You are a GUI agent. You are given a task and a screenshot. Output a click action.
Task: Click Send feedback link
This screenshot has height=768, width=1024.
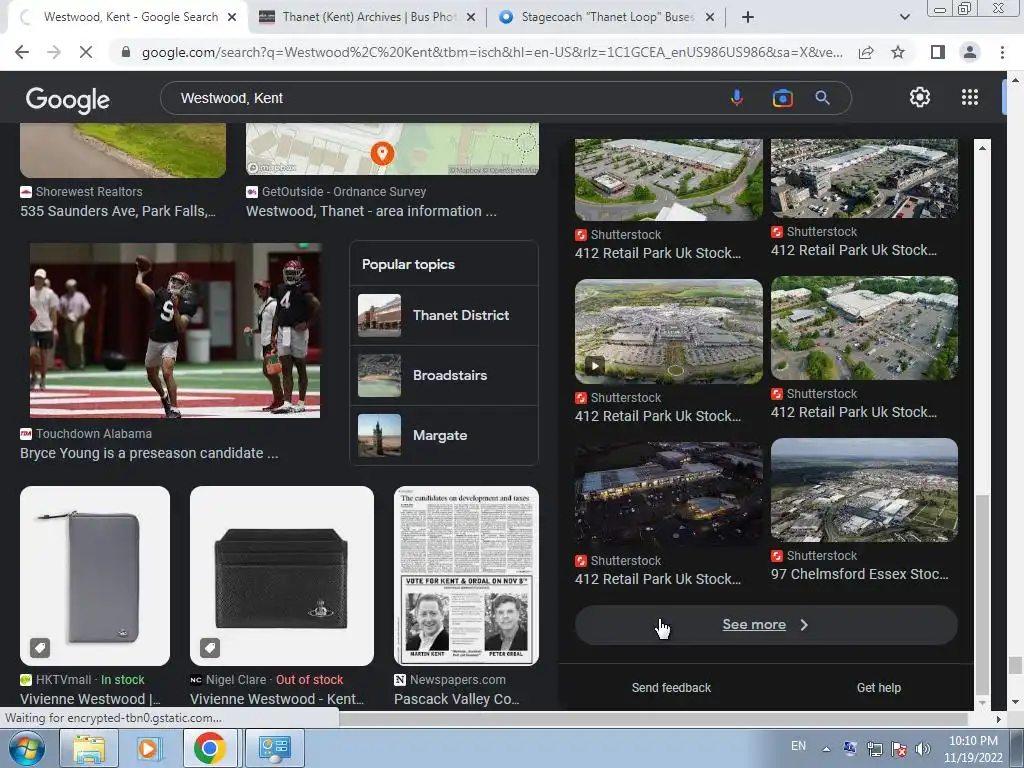tap(671, 688)
